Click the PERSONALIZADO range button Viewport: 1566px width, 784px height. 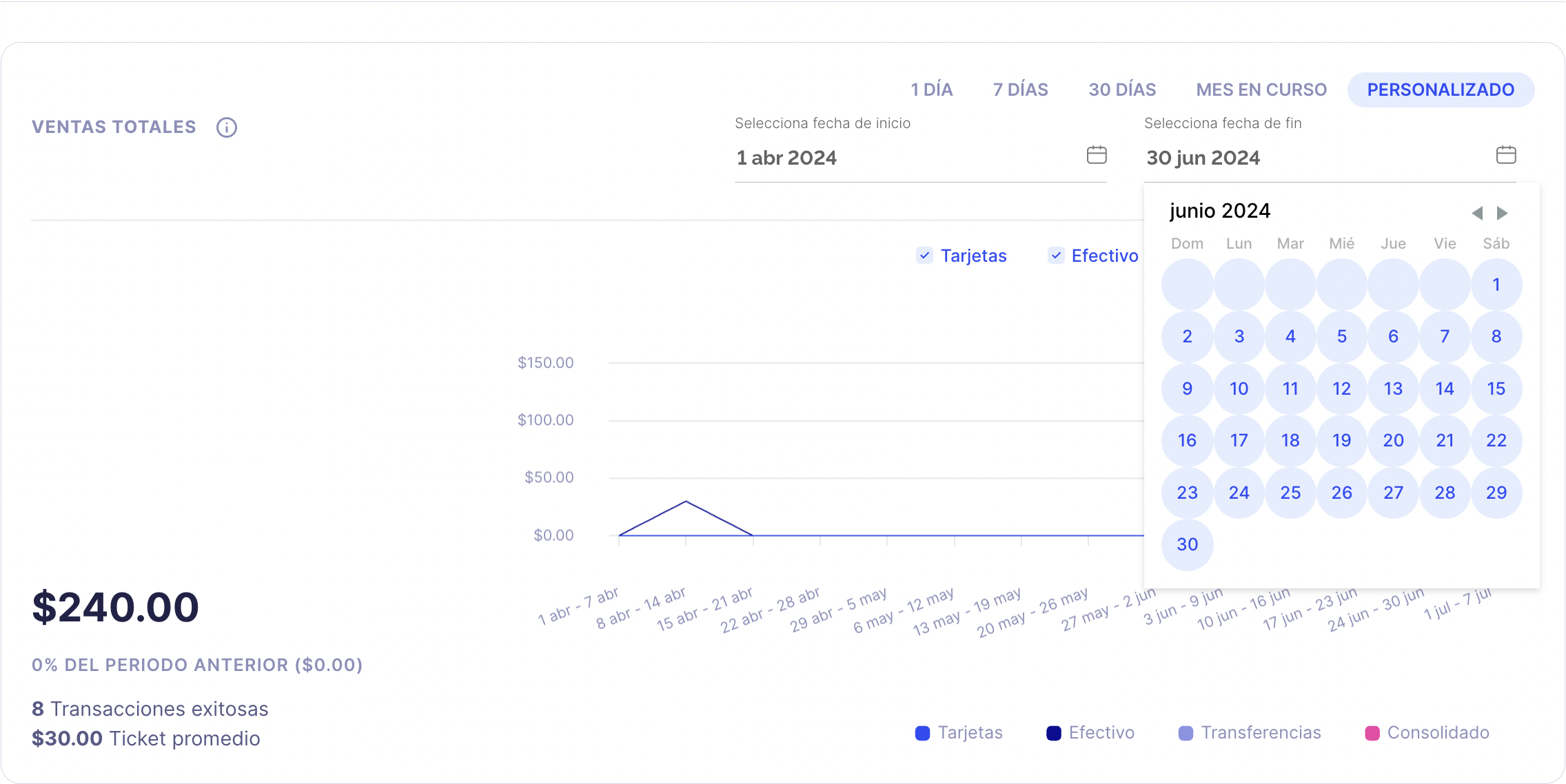(x=1441, y=90)
